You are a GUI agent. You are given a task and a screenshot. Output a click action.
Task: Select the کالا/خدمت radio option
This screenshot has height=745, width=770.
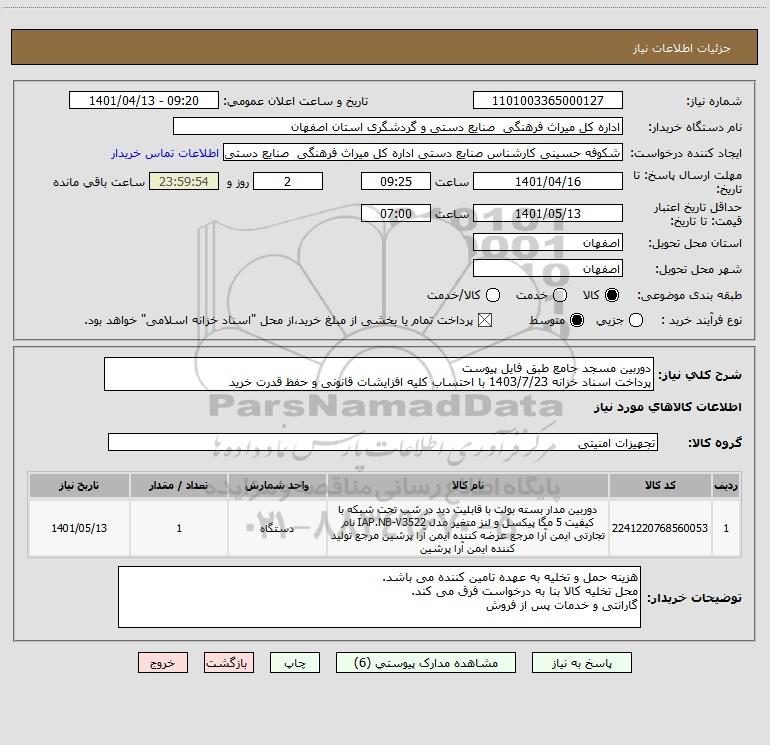pyautogui.click(x=493, y=295)
